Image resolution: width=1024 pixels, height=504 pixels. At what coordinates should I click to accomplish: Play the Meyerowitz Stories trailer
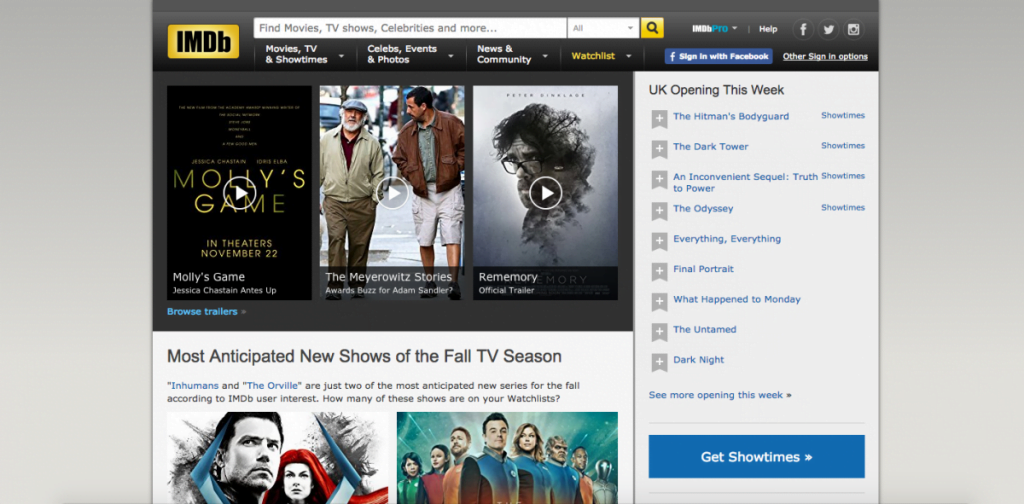[392, 192]
